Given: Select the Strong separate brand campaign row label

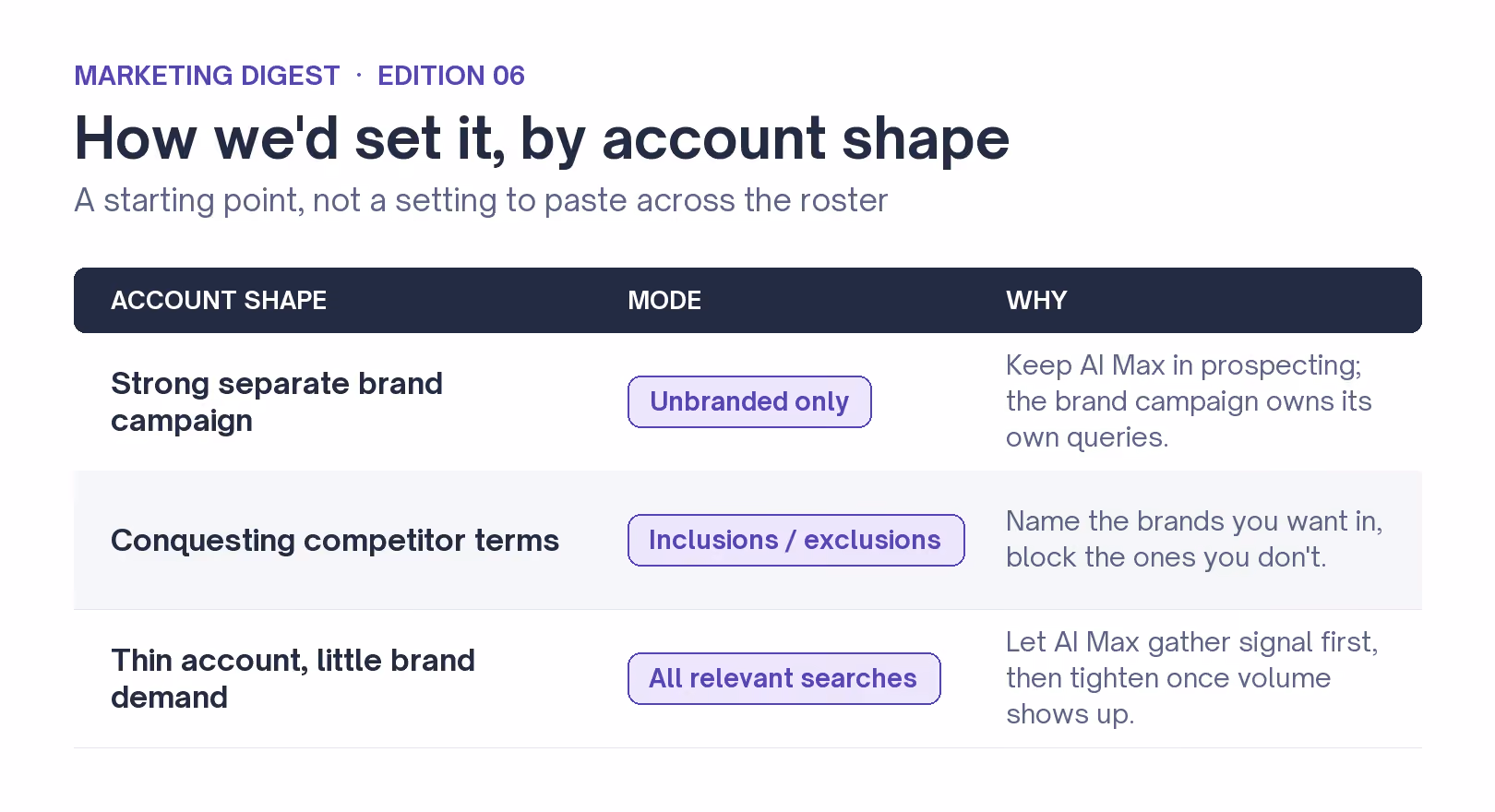Looking at the screenshot, I should coord(277,401).
